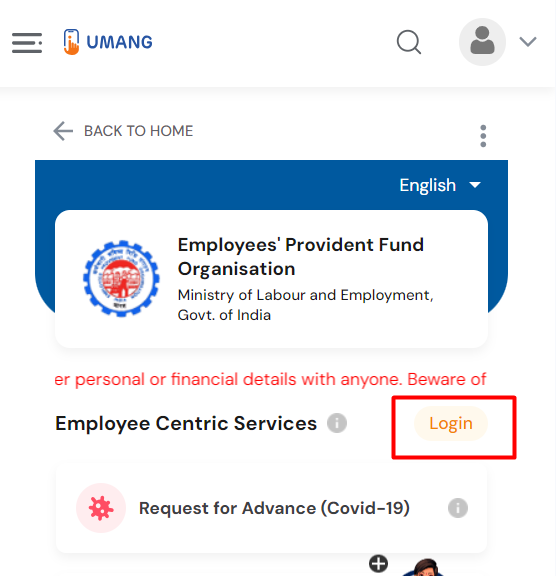Open the English language dropdown
556x576 pixels.
[440, 185]
